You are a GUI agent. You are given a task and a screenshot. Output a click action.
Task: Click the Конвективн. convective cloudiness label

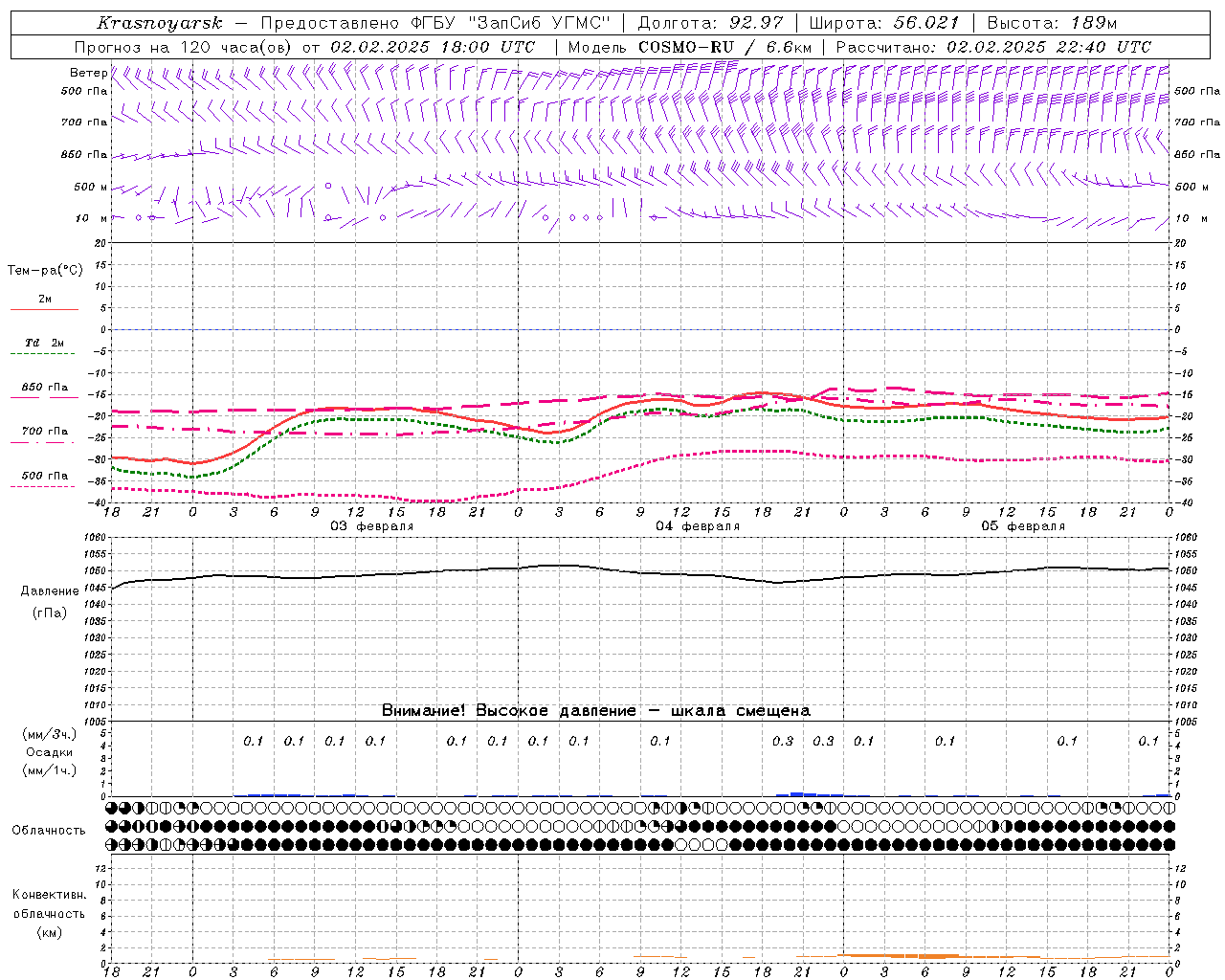tap(49, 895)
